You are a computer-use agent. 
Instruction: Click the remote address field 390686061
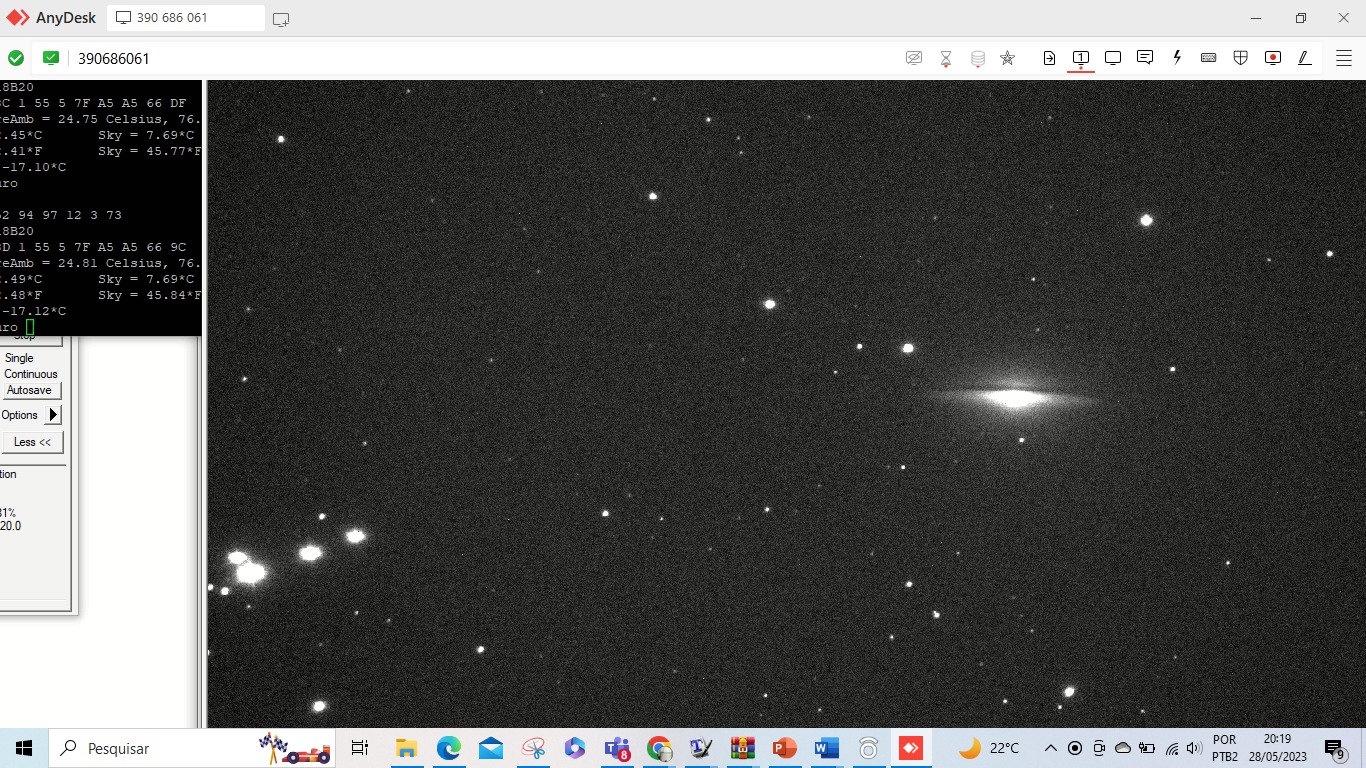coord(114,59)
